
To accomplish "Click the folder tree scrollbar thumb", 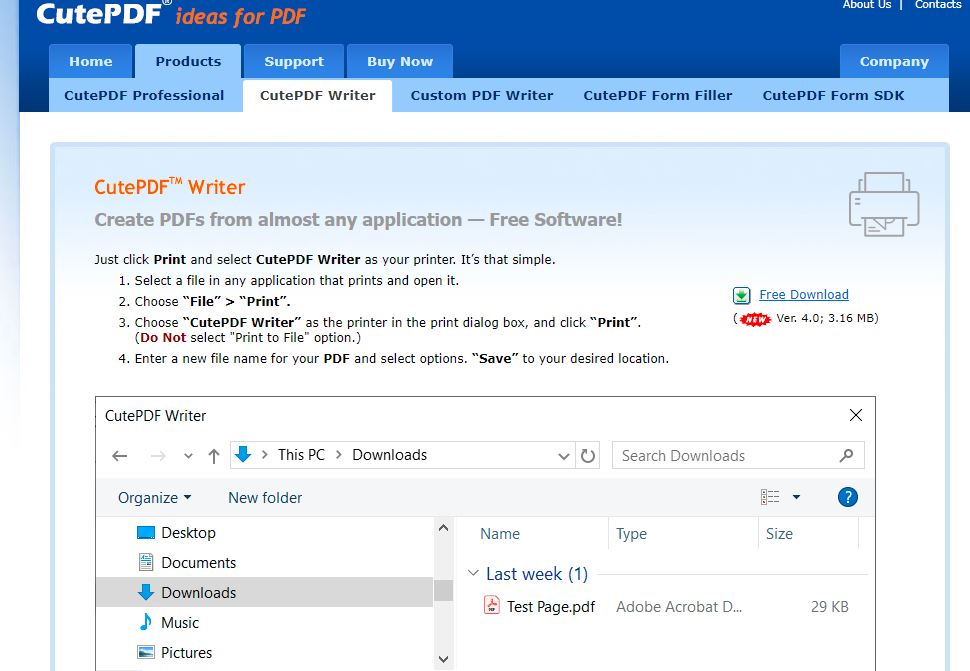I will [443, 591].
